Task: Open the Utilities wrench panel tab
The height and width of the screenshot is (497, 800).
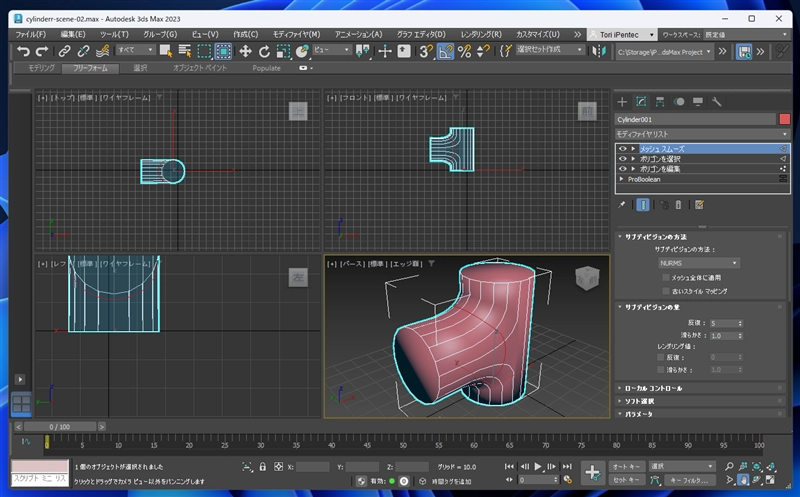Action: click(716, 102)
